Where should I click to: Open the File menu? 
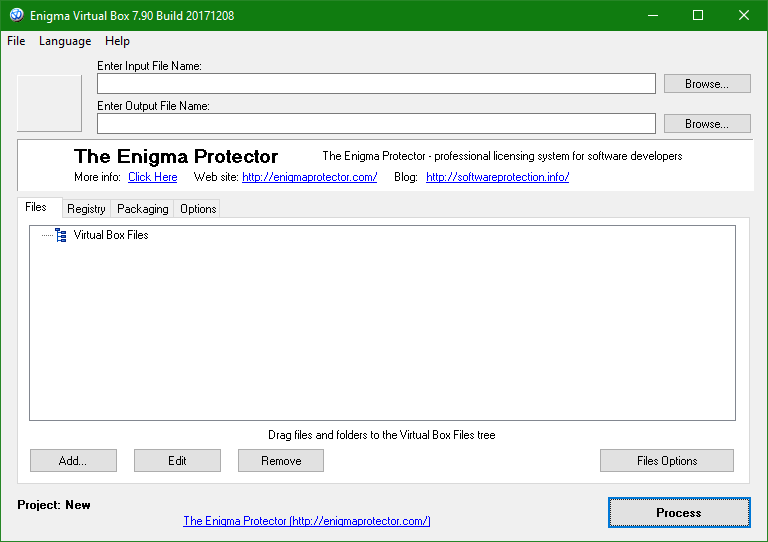click(x=16, y=41)
